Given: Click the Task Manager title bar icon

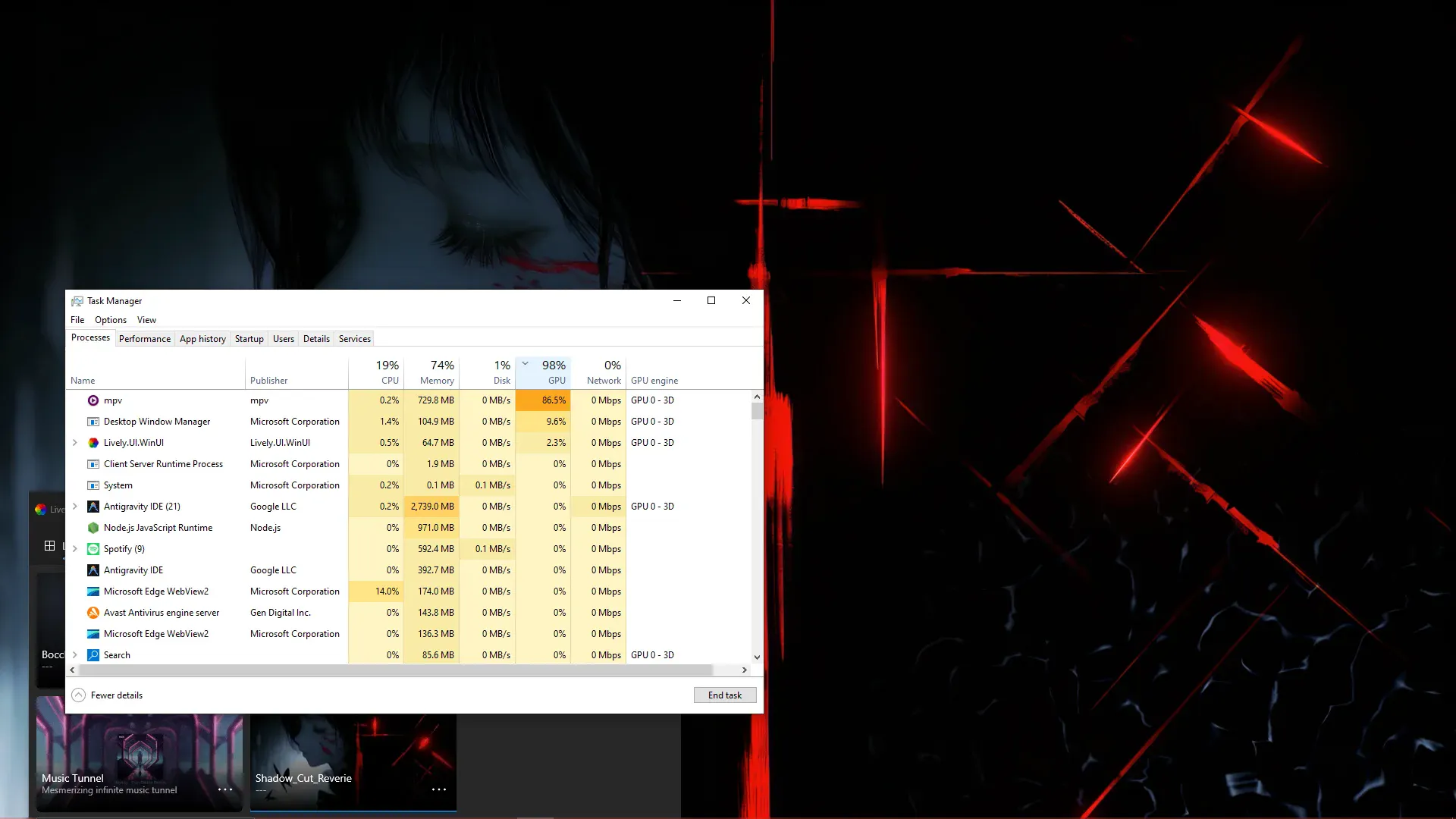Looking at the screenshot, I should [77, 301].
